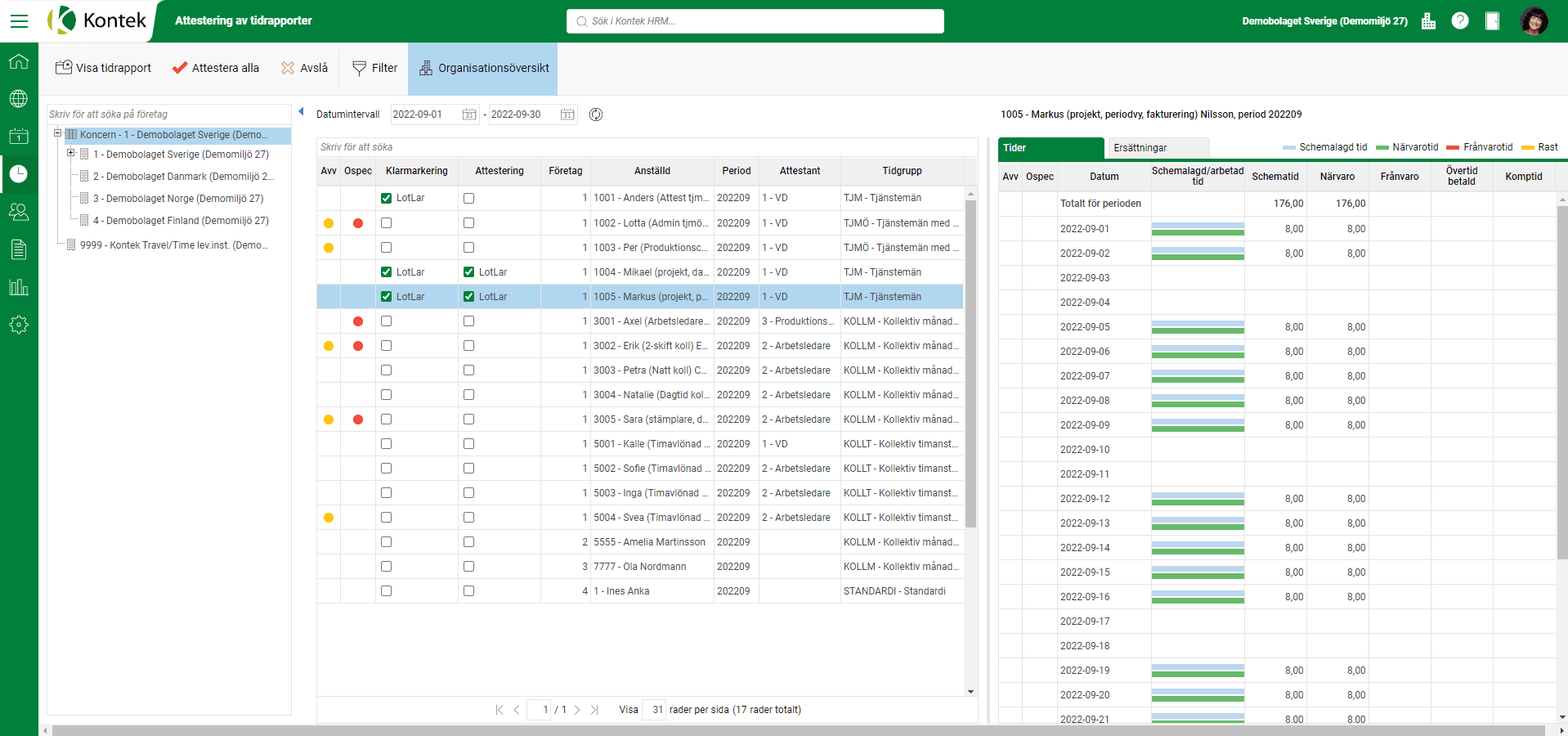Click the company search field in tree panel
The width and height of the screenshot is (1568, 736).
point(169,114)
